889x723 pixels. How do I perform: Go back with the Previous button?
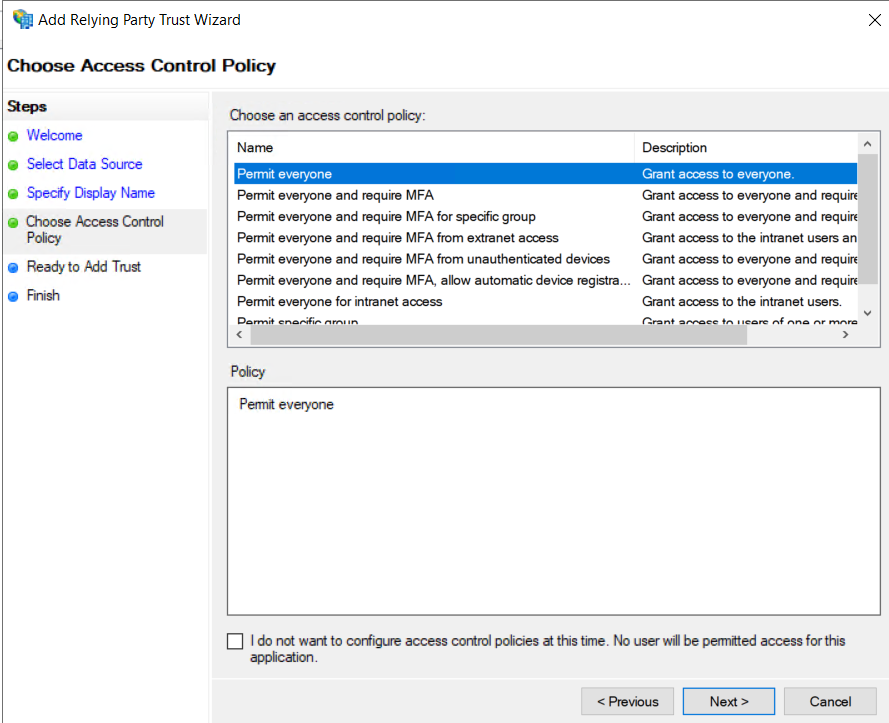(627, 701)
